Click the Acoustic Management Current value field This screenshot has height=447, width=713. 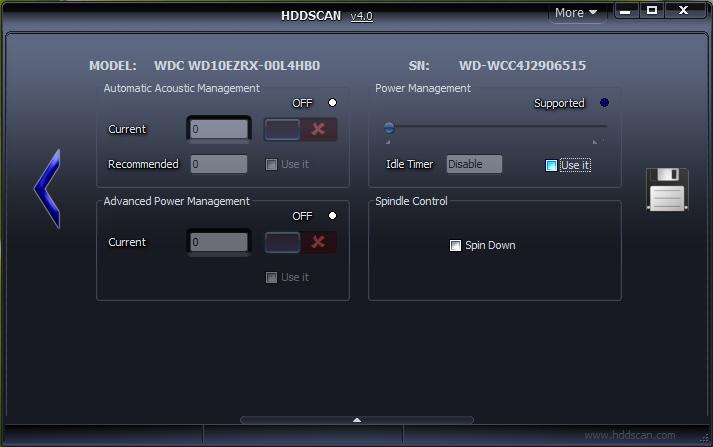[218, 129]
